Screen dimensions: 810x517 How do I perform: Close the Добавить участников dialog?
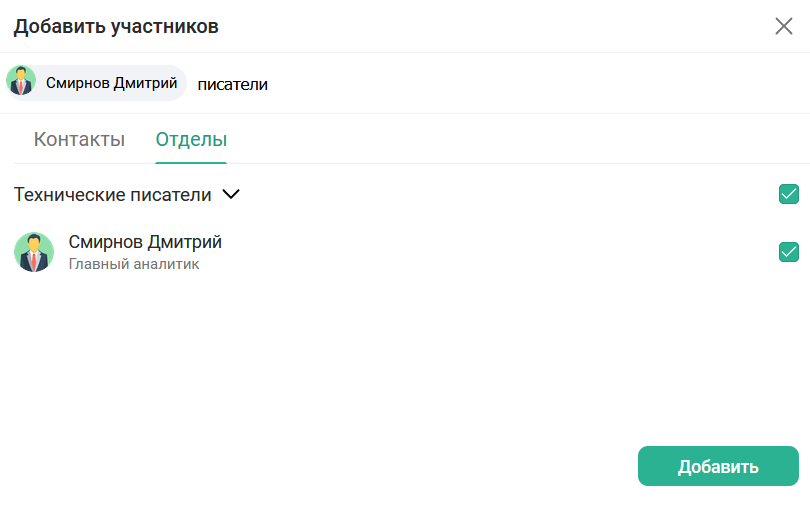pyautogui.click(x=784, y=26)
